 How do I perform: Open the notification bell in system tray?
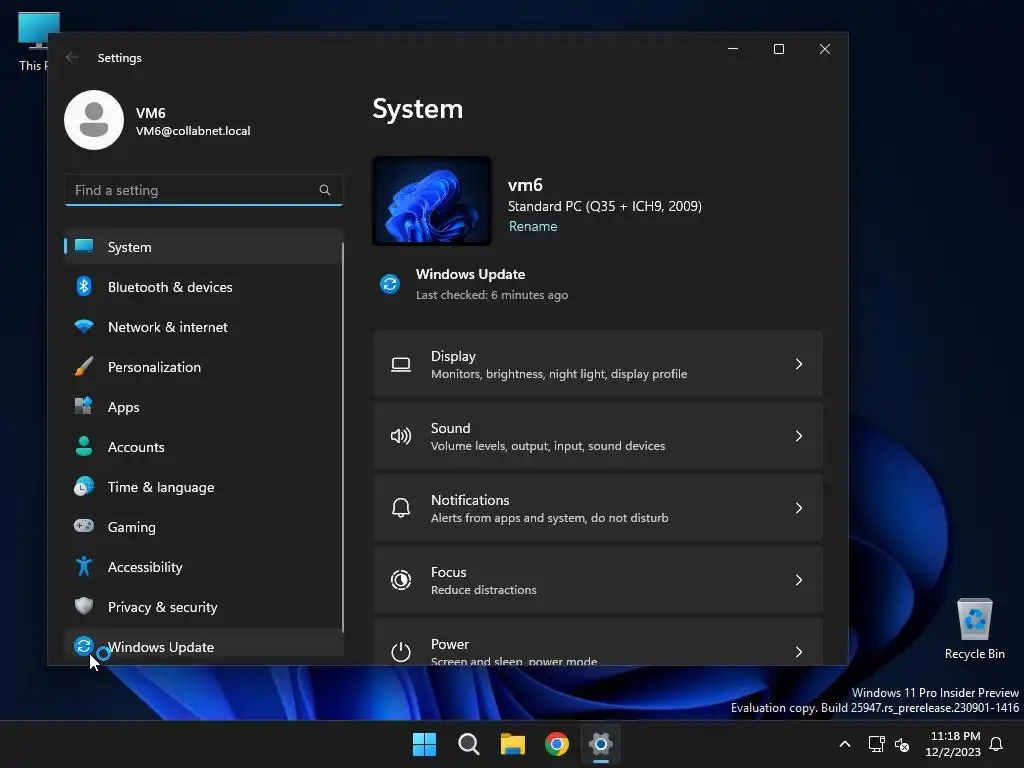click(997, 744)
